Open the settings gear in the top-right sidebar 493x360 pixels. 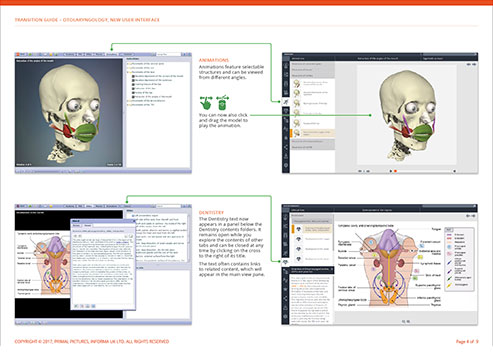(286, 165)
